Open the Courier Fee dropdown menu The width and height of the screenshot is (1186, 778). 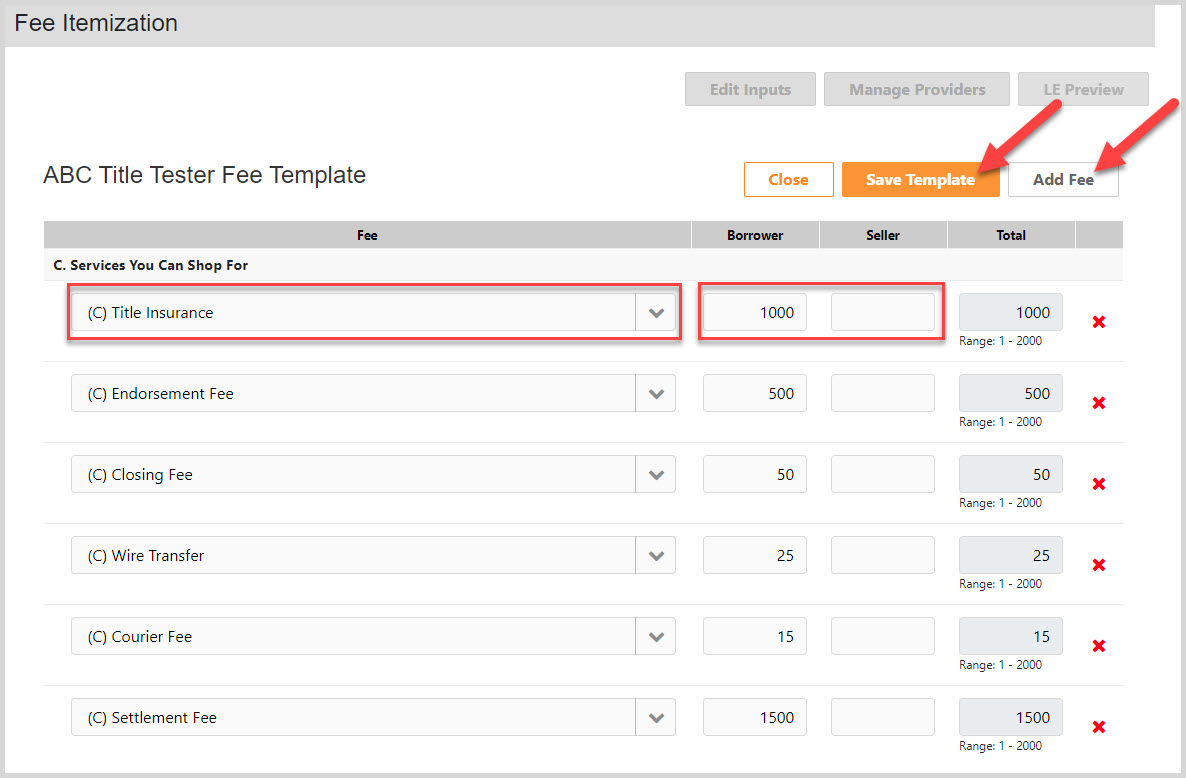(656, 636)
